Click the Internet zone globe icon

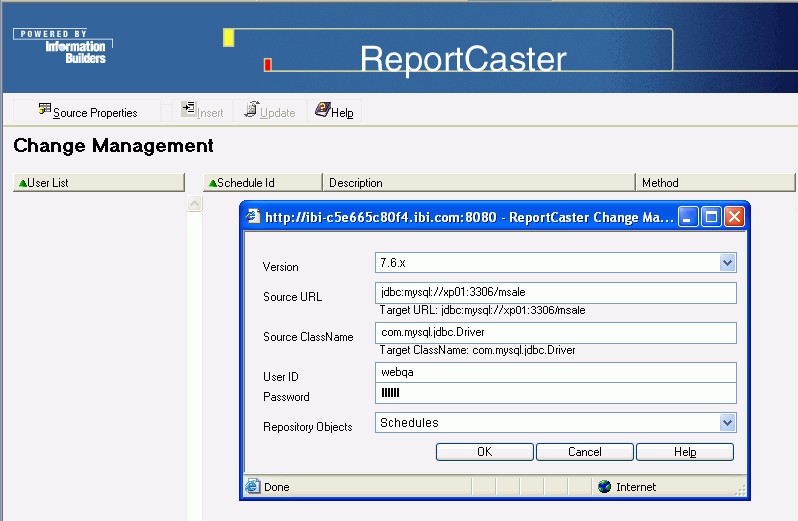coord(605,487)
